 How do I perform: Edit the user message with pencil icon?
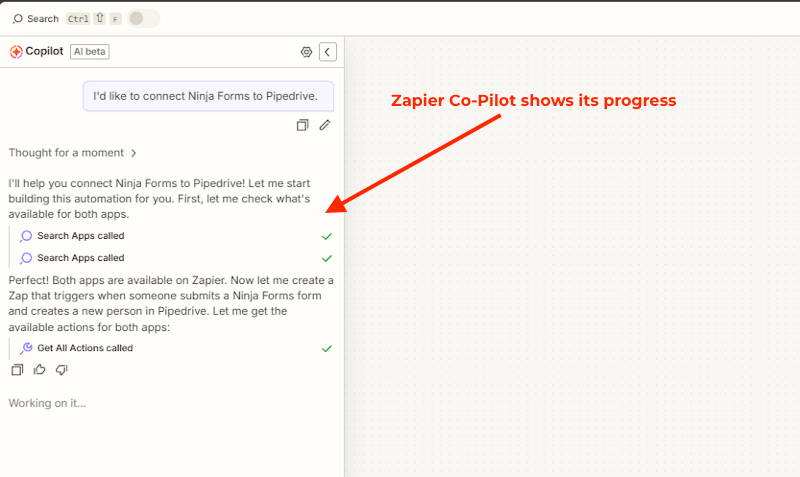click(x=325, y=125)
